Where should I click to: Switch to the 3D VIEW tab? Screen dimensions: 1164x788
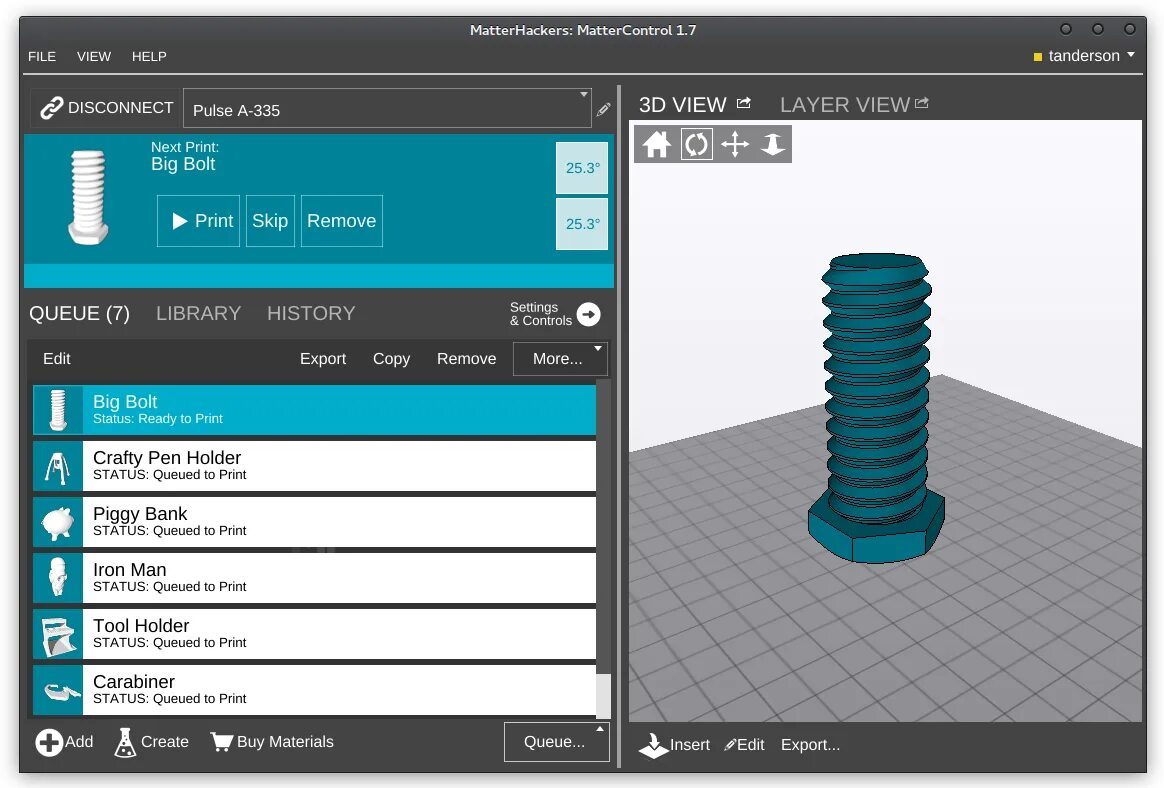point(683,105)
